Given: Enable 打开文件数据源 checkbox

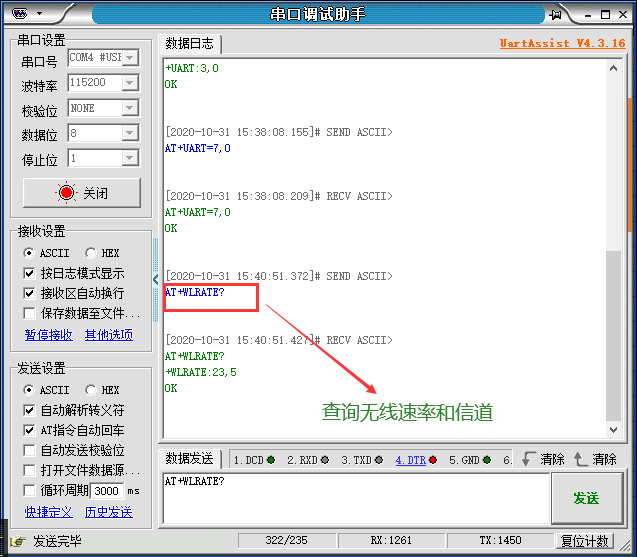Looking at the screenshot, I should click(29, 470).
